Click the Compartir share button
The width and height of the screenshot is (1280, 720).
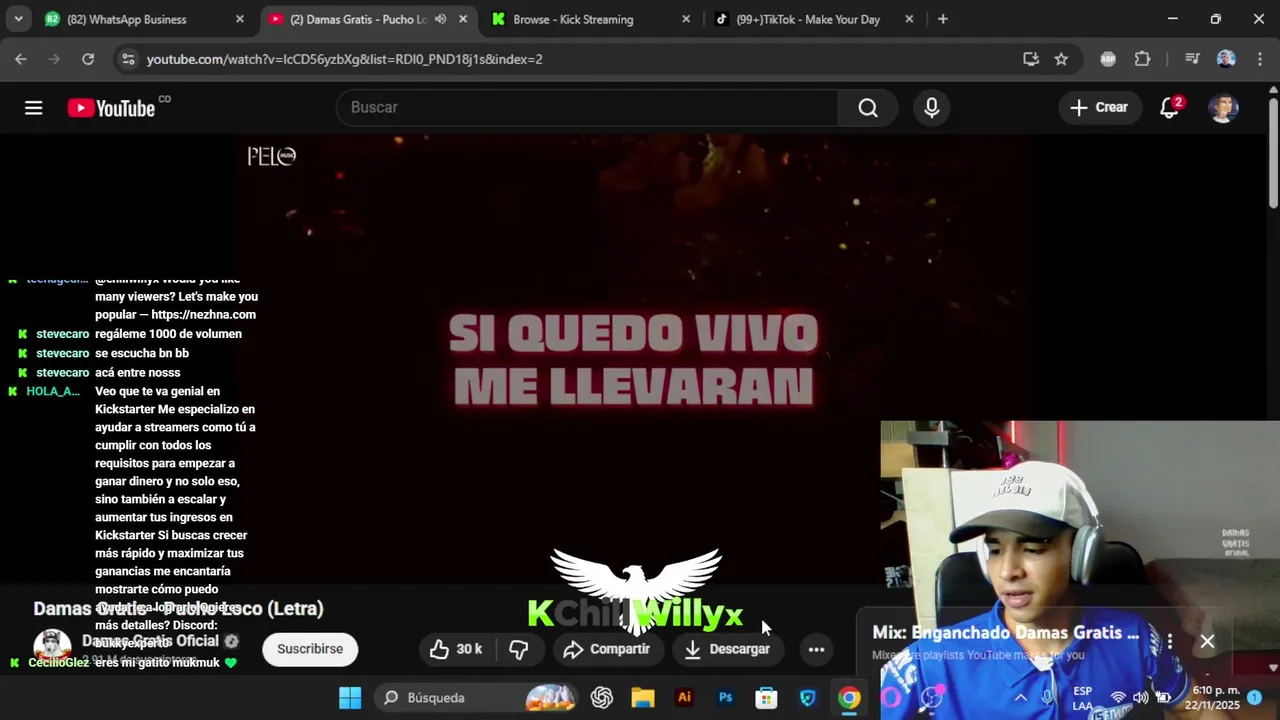607,649
